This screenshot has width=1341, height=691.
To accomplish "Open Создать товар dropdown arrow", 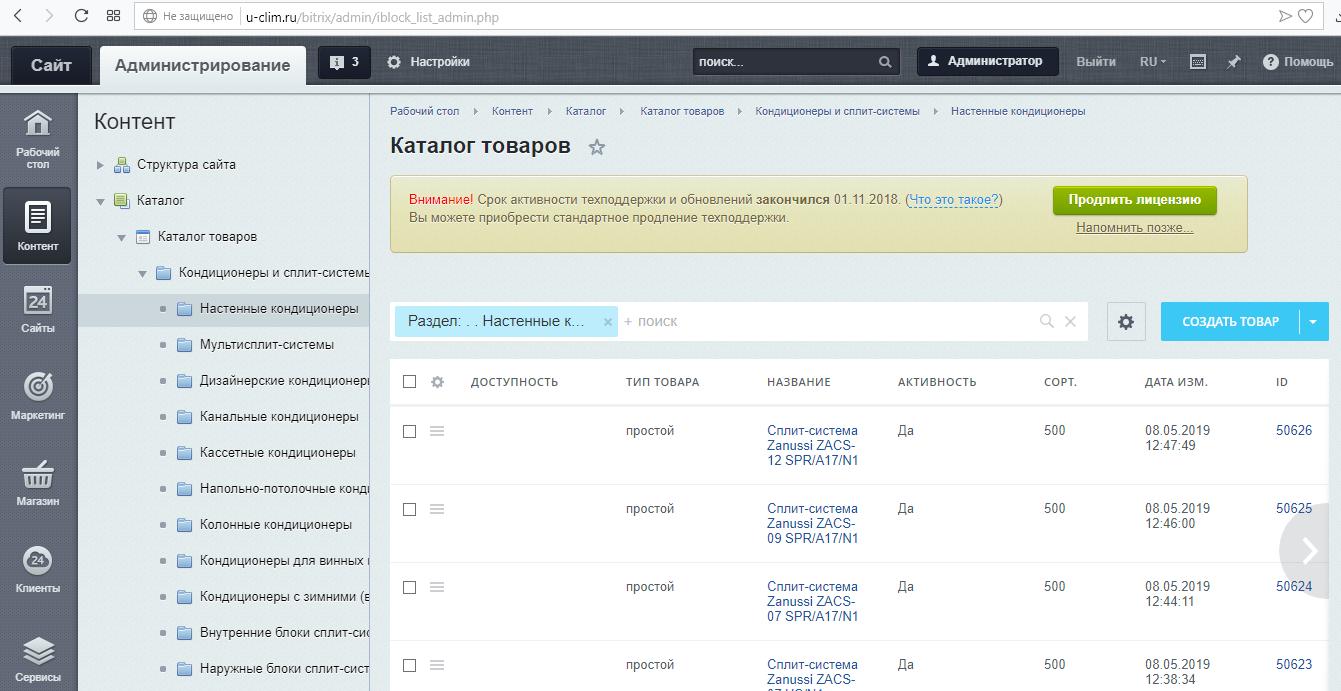I will [1313, 322].
